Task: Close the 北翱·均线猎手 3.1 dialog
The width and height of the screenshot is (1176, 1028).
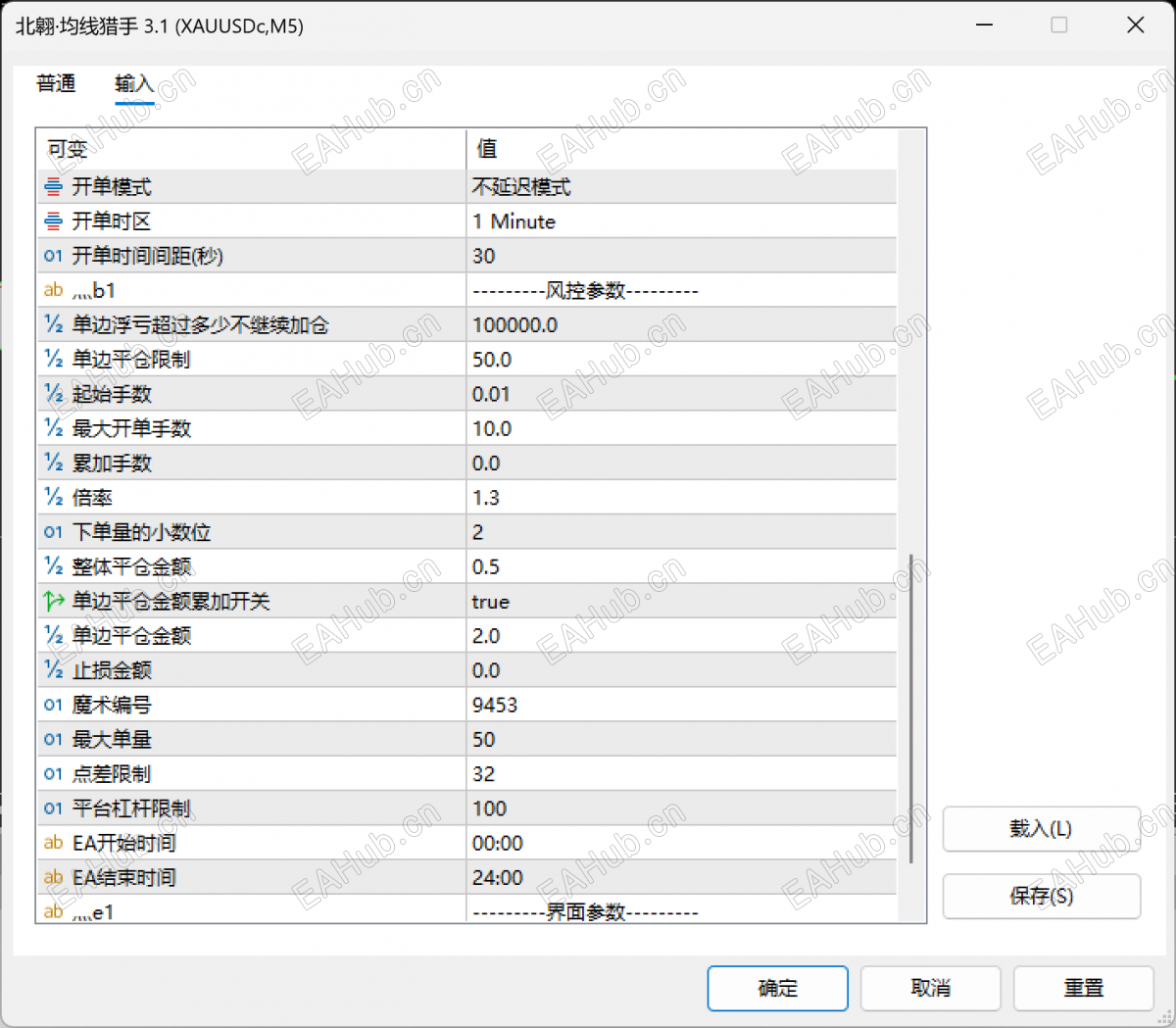Action: click(1136, 25)
